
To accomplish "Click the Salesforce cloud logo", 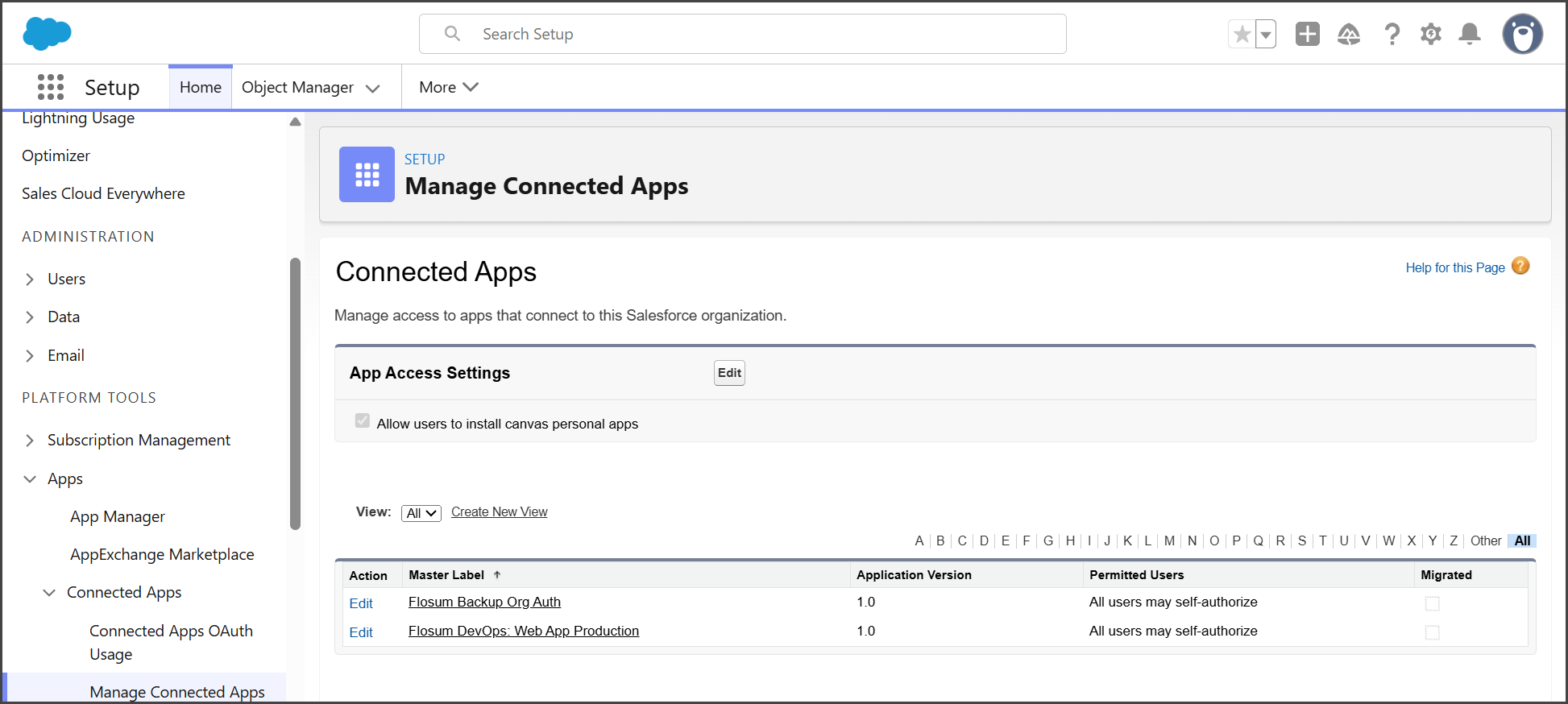I will tap(47, 34).
